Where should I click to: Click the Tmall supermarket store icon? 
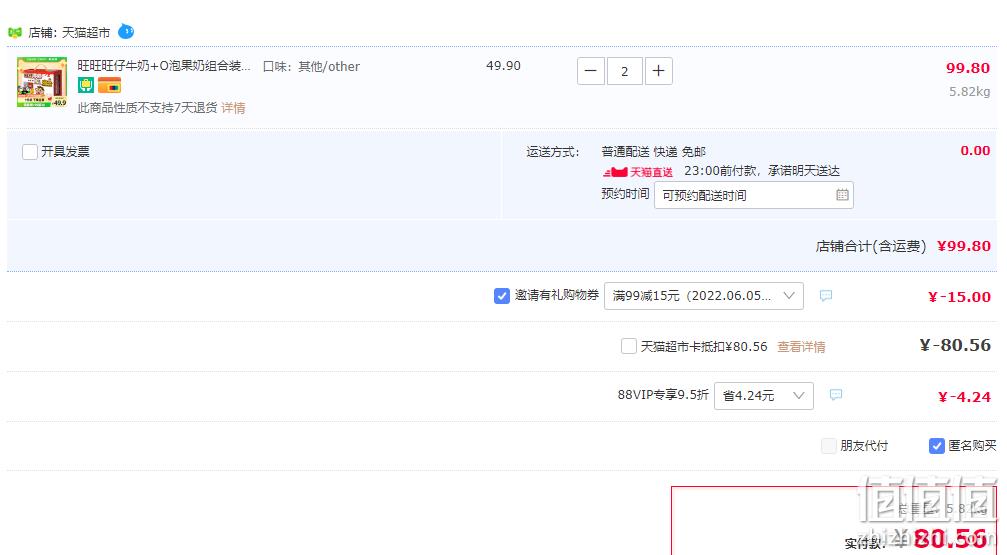click(15, 32)
